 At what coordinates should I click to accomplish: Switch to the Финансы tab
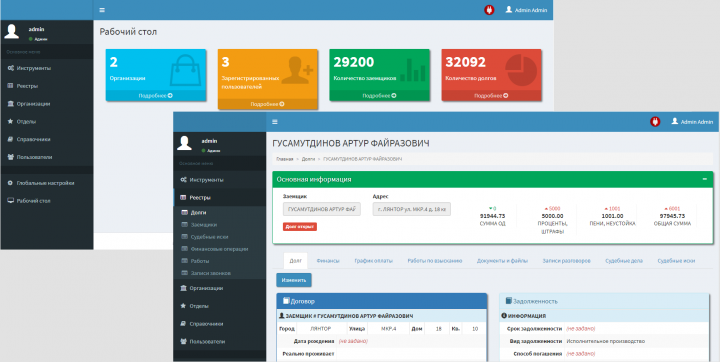click(328, 260)
